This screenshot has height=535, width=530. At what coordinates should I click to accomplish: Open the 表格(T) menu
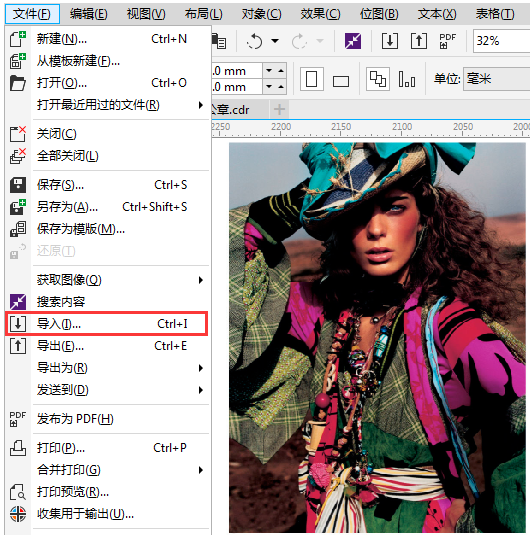[495, 14]
